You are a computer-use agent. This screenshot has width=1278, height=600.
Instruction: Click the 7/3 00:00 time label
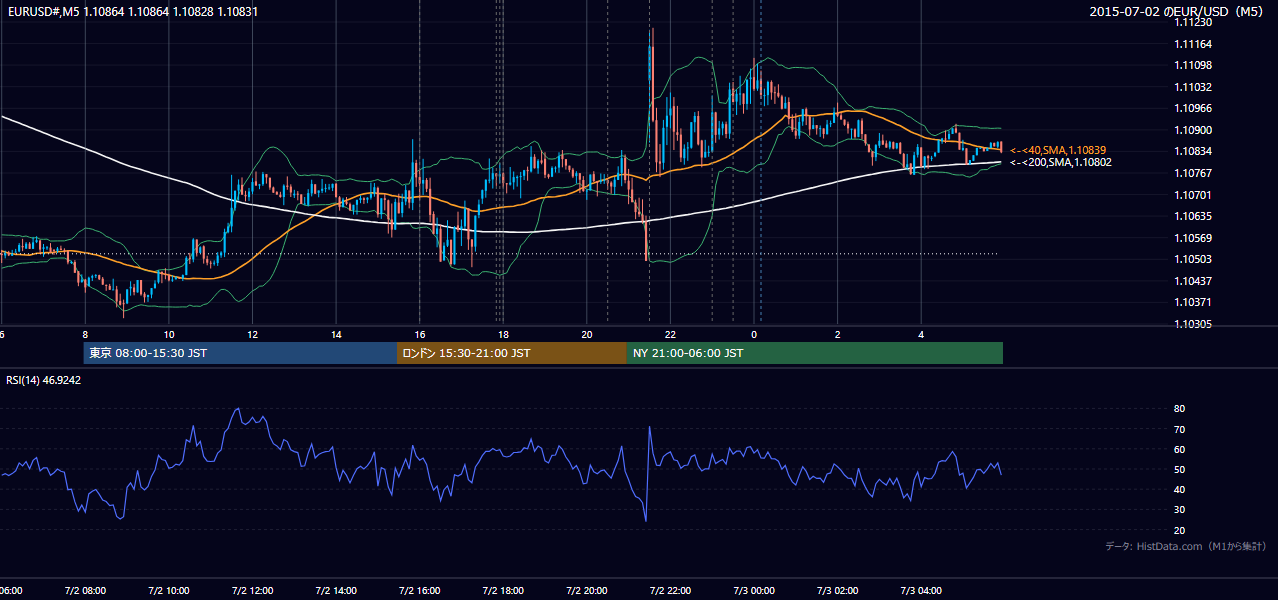coord(754,591)
